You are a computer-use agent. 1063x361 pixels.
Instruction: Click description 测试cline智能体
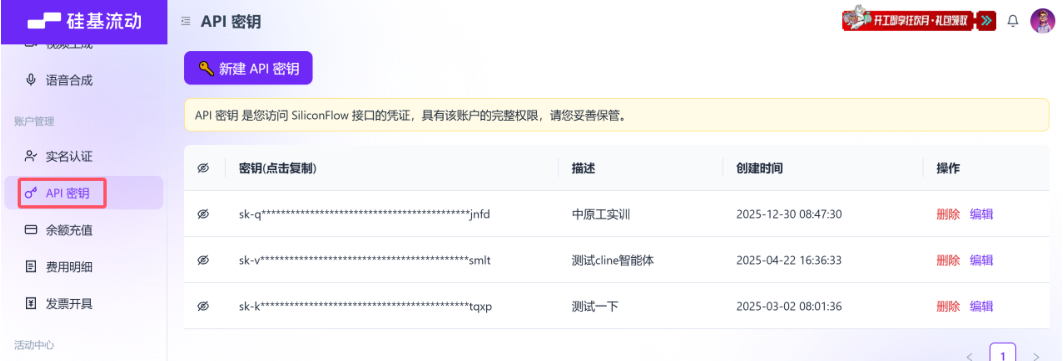613,261
